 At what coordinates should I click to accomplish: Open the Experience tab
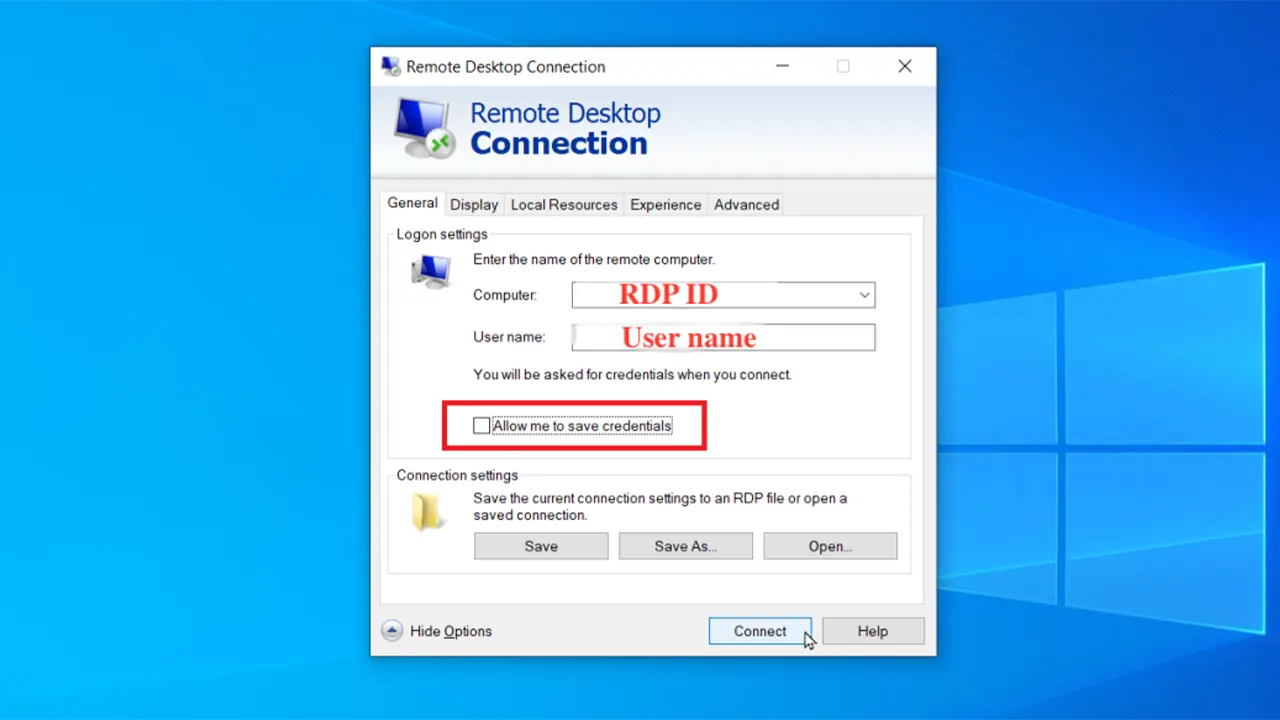[665, 205]
